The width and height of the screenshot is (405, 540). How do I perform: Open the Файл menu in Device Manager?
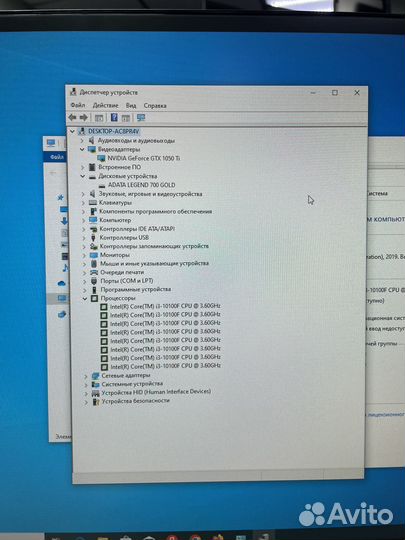tap(78, 105)
